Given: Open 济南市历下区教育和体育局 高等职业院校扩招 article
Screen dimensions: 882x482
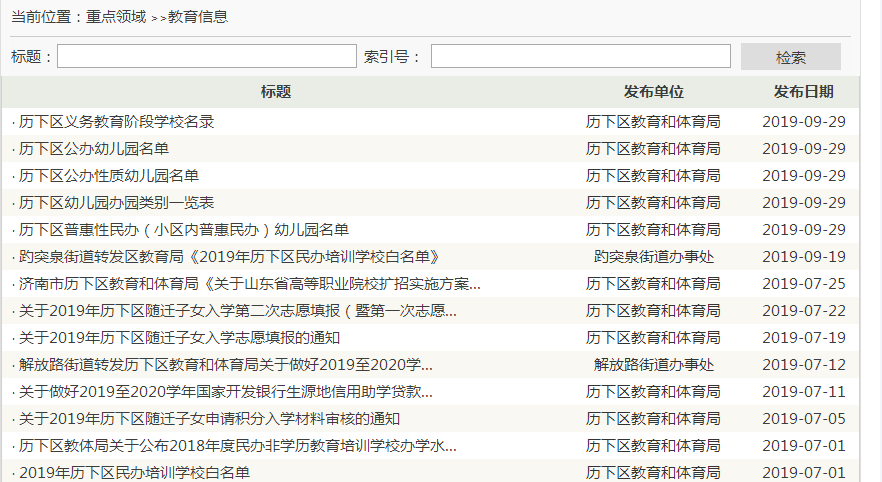Looking at the screenshot, I should click(x=250, y=283).
